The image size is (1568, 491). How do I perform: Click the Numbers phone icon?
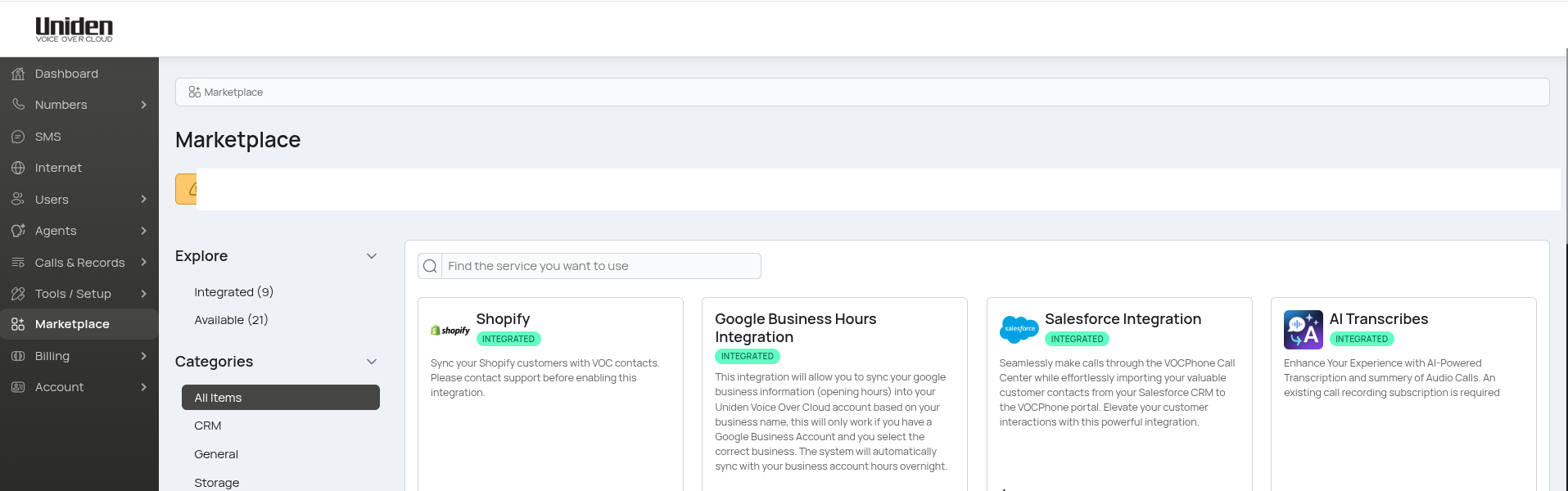pyautogui.click(x=18, y=105)
